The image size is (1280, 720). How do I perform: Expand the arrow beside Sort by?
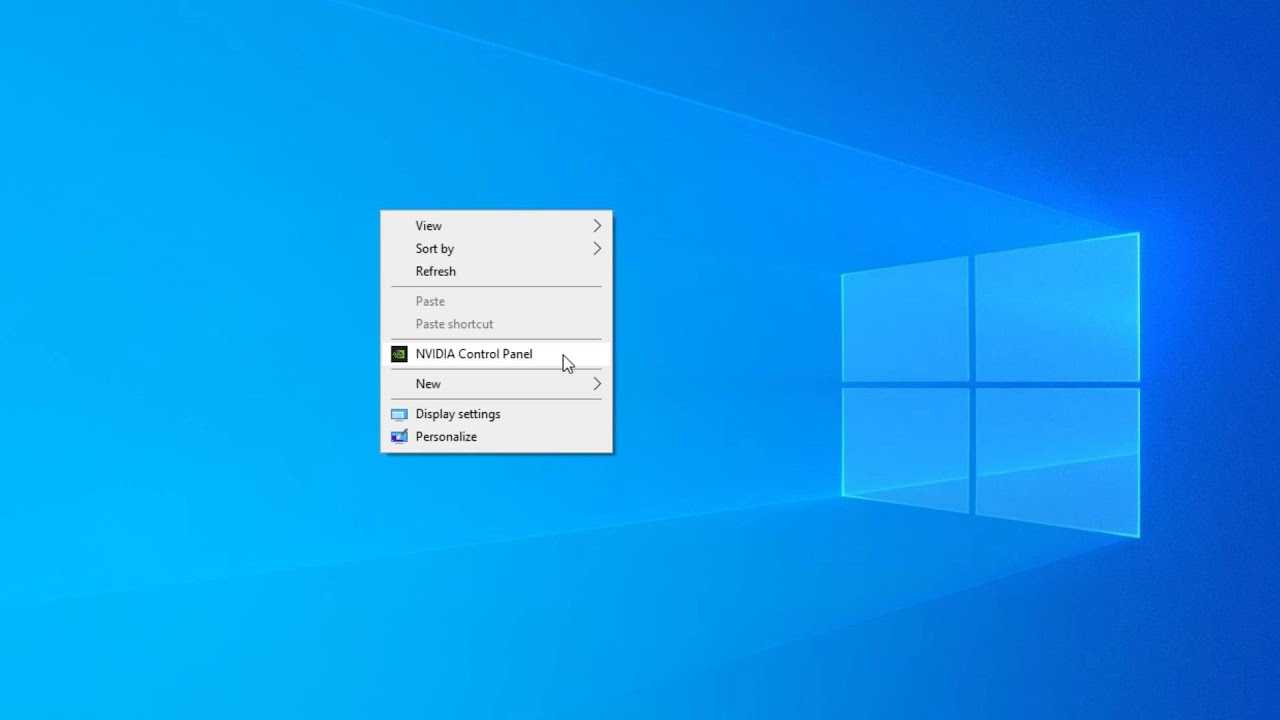coord(597,249)
